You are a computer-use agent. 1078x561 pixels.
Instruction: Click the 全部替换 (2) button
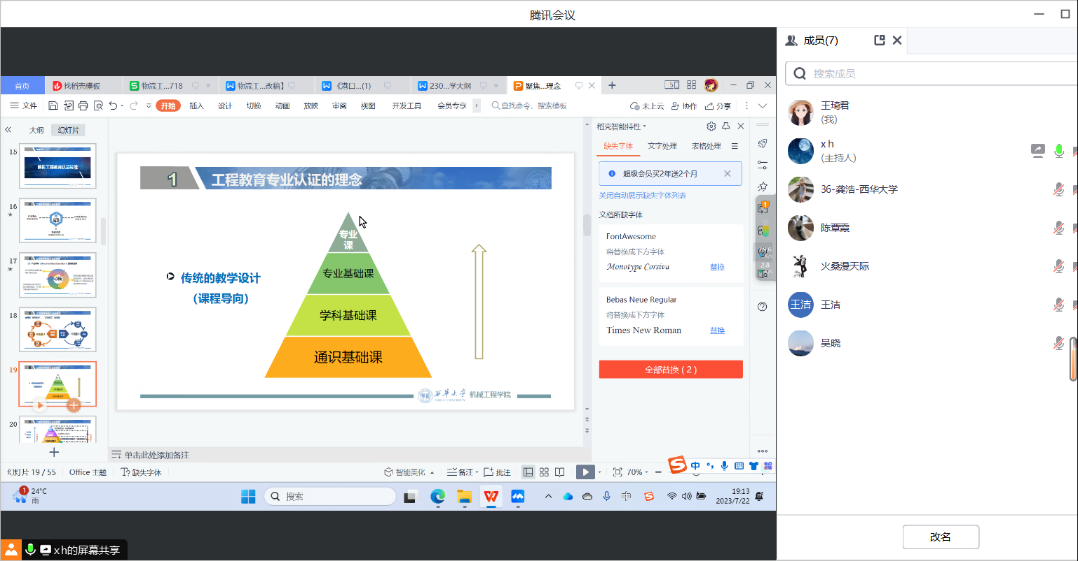click(x=670, y=369)
